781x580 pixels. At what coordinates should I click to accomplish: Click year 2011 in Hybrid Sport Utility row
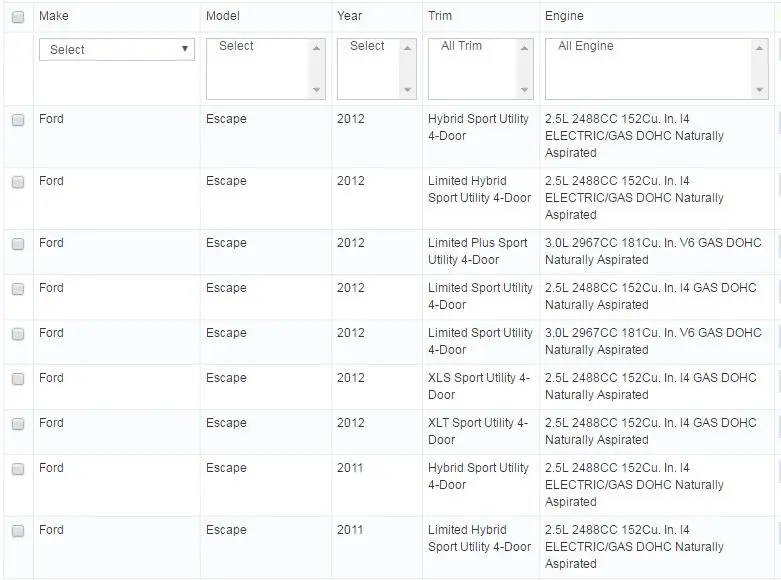[350, 468]
